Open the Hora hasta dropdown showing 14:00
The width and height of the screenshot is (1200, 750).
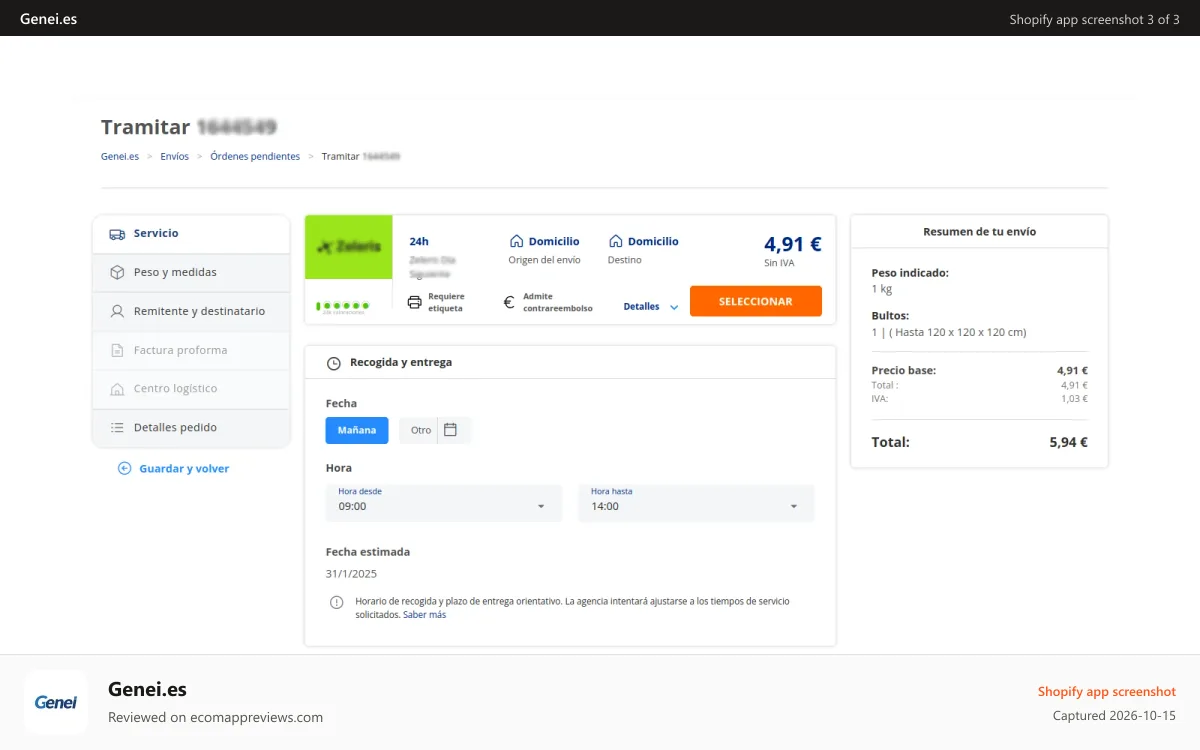pos(696,503)
